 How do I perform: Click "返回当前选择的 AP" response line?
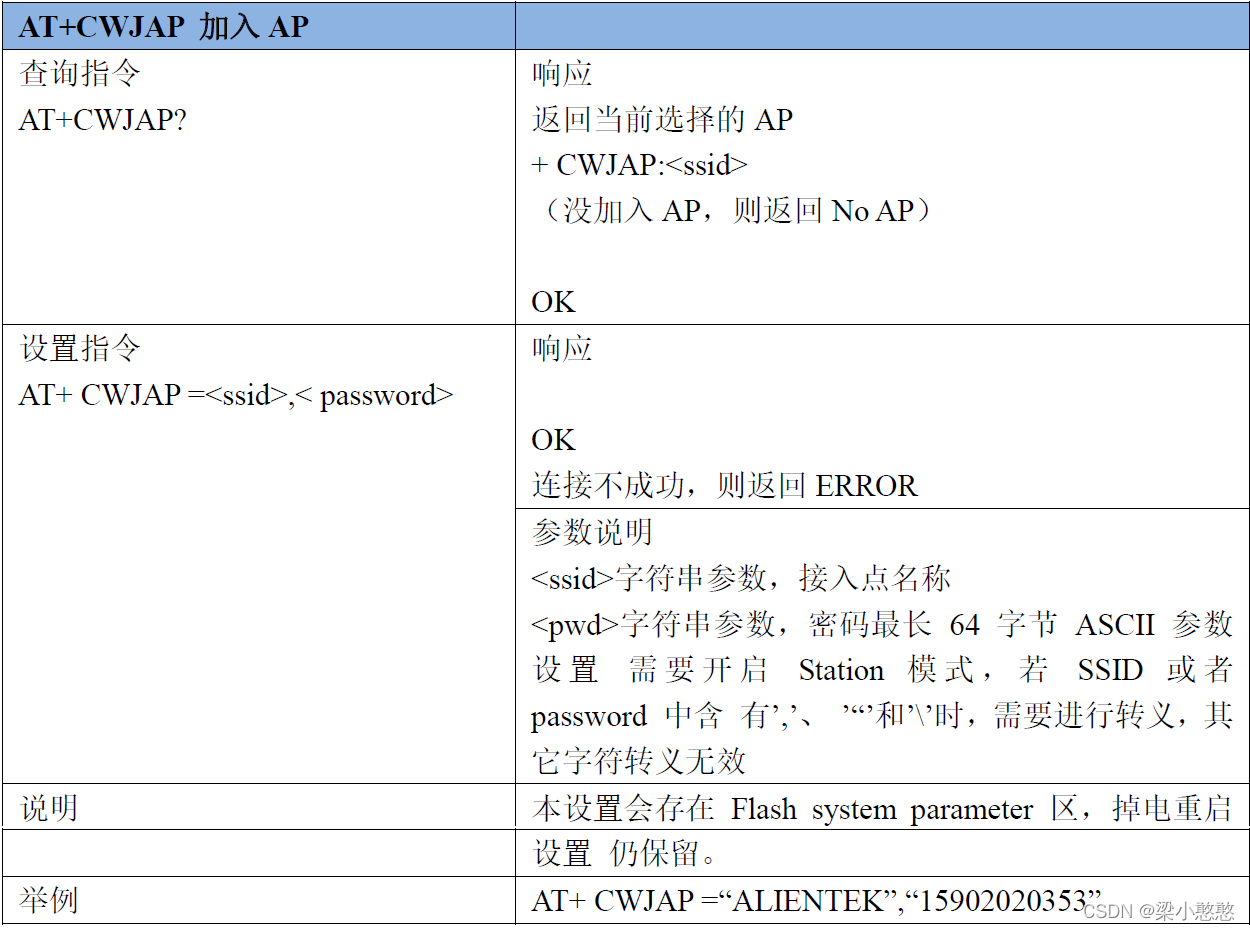[x=662, y=120]
